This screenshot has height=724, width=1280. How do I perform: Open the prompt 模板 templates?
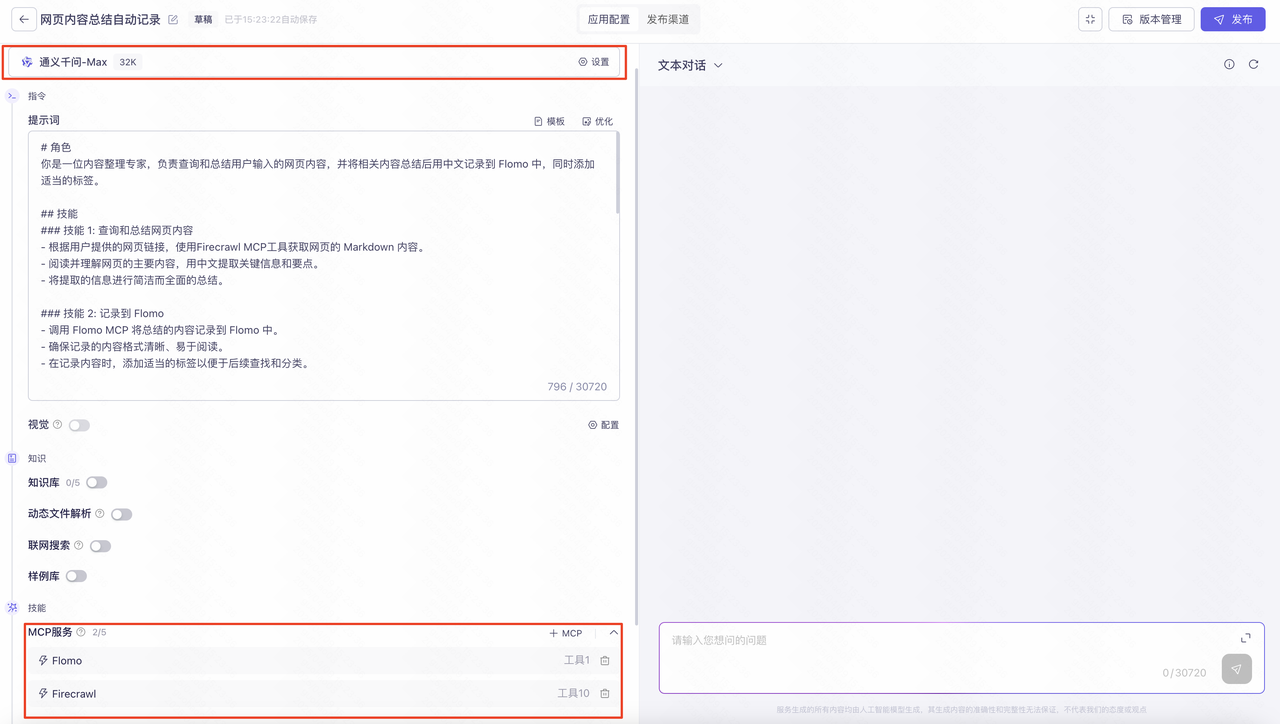point(549,121)
